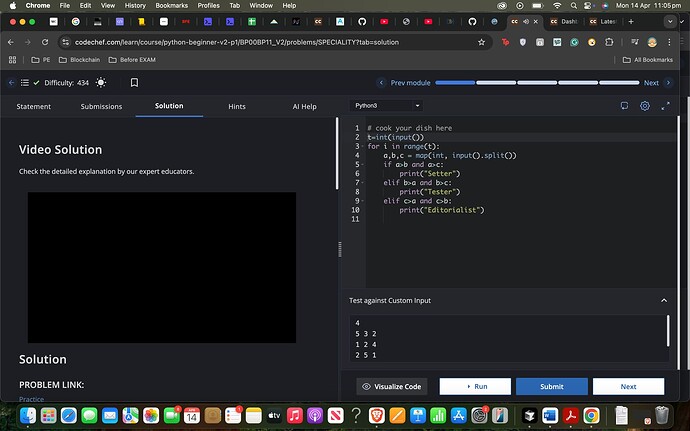Launch Safari from the Dock

point(69,415)
